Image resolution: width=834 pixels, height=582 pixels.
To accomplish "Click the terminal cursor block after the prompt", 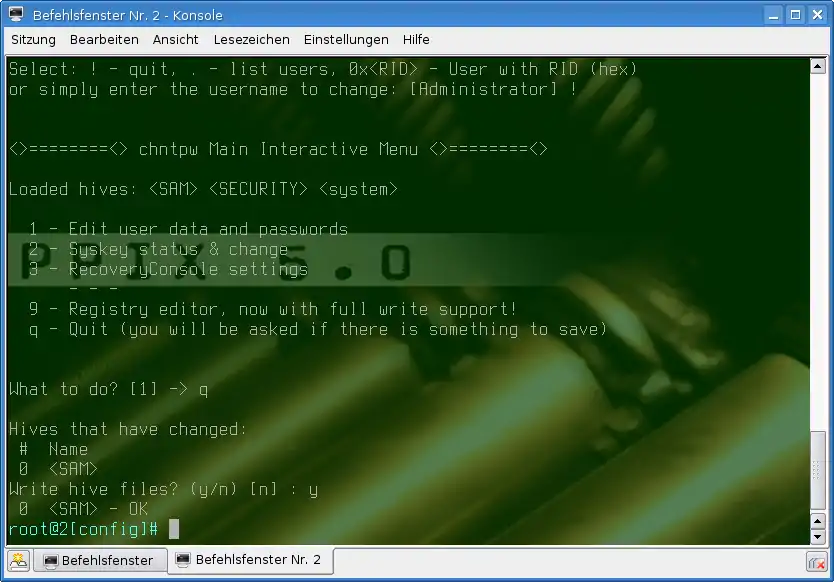I will (174, 529).
